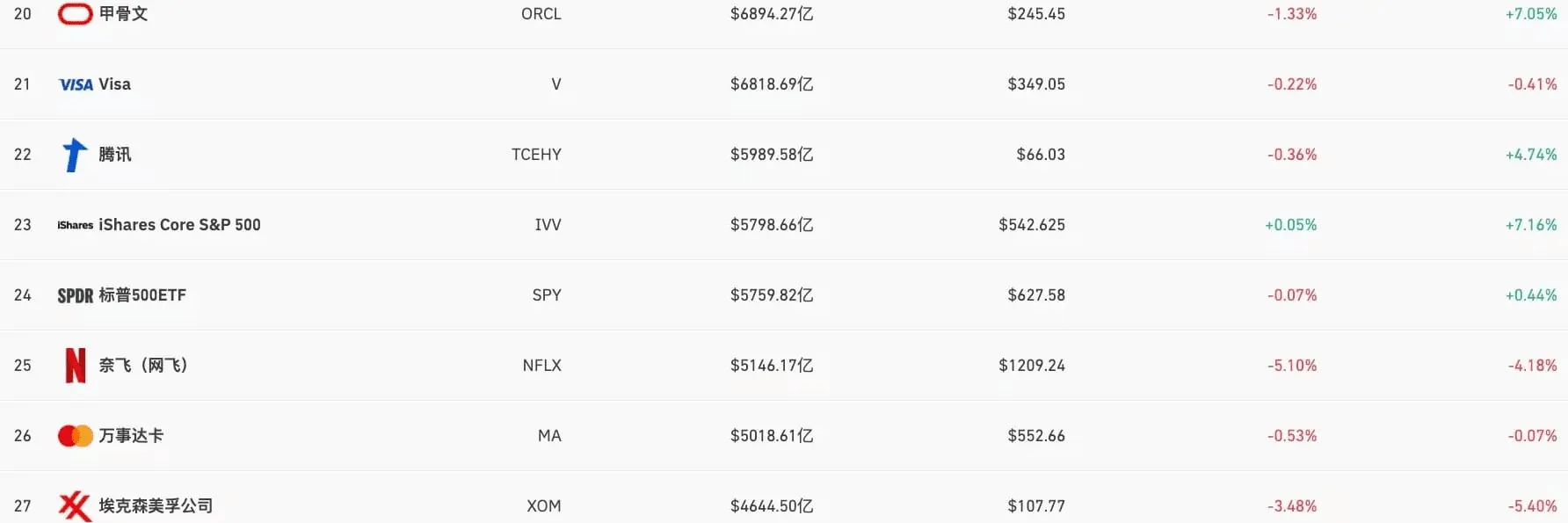Screen dimensions: 1568x523
Task: Click the ExxonMobil red logo
Action: (x=75, y=507)
